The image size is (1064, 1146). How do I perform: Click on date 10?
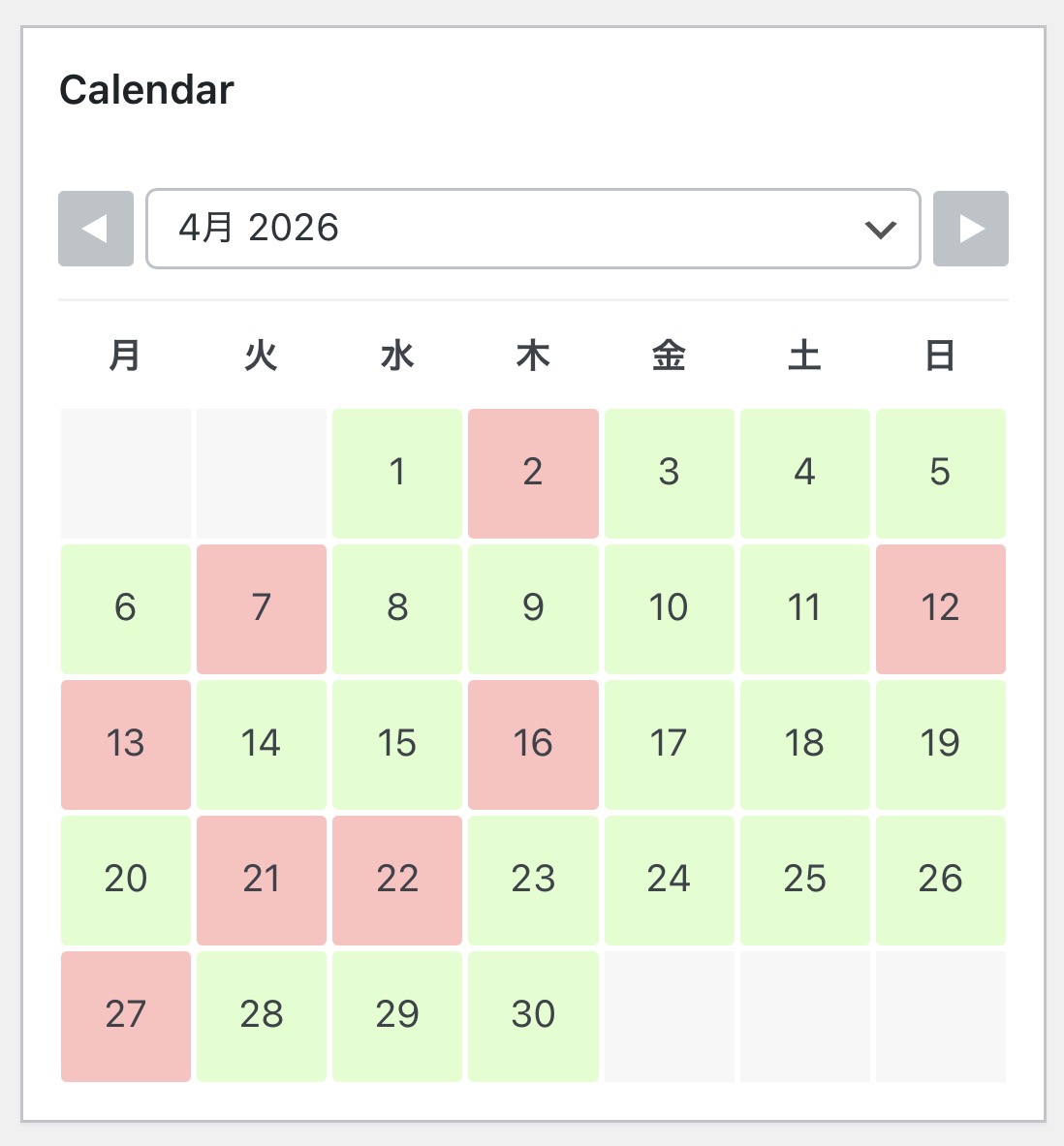point(669,608)
